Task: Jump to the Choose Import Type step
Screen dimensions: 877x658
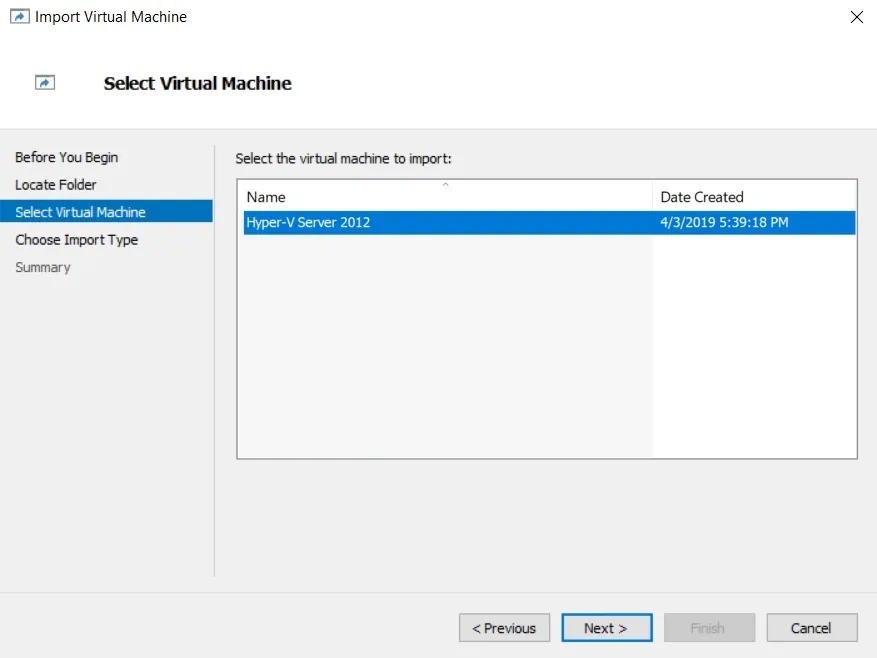Action: (x=76, y=240)
